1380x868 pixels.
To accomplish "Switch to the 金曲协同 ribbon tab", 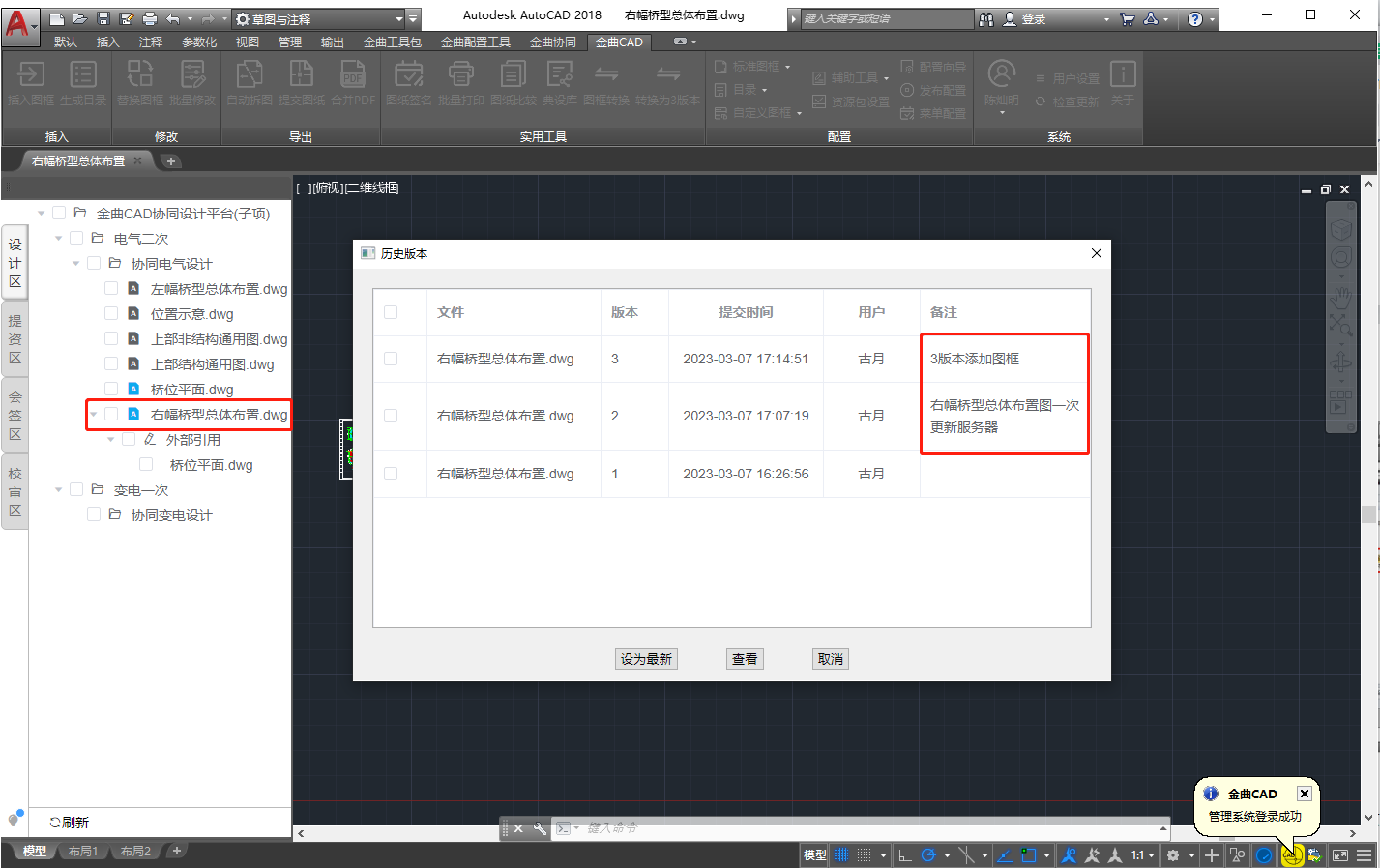I will click(x=552, y=42).
